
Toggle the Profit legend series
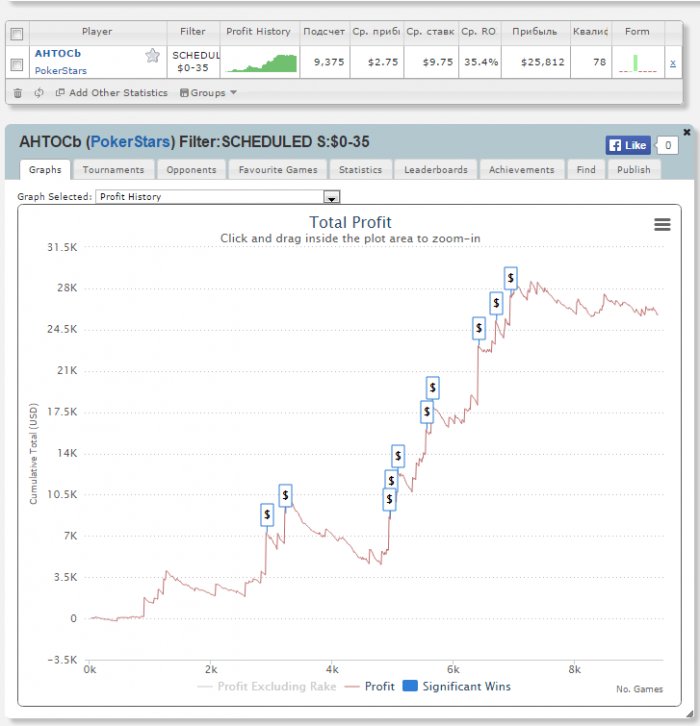[x=369, y=686]
